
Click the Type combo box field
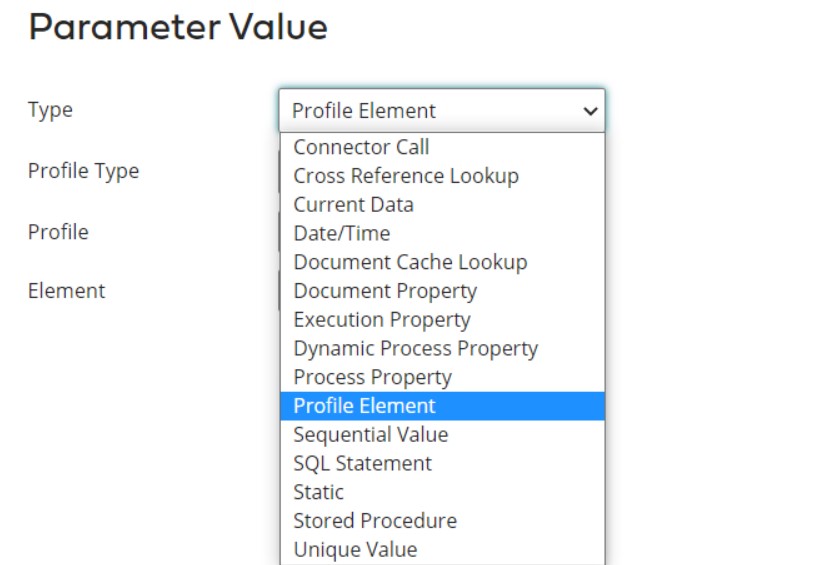coord(430,111)
